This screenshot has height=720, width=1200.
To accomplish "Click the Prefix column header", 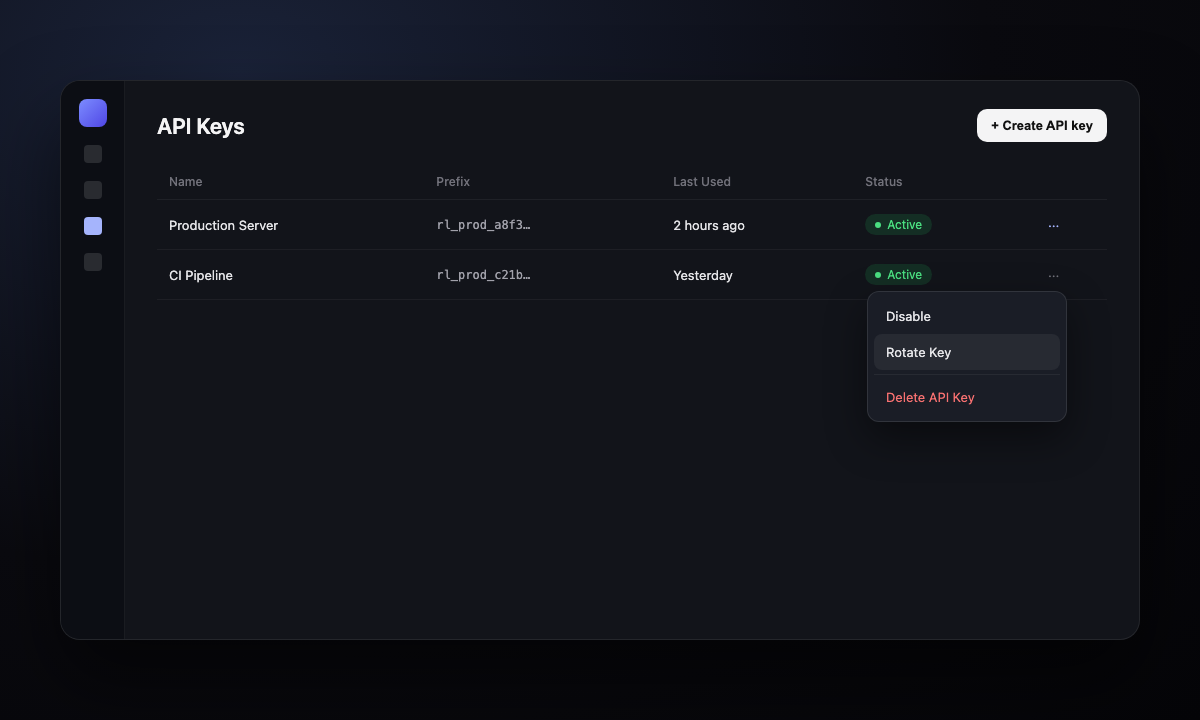I will [x=453, y=182].
